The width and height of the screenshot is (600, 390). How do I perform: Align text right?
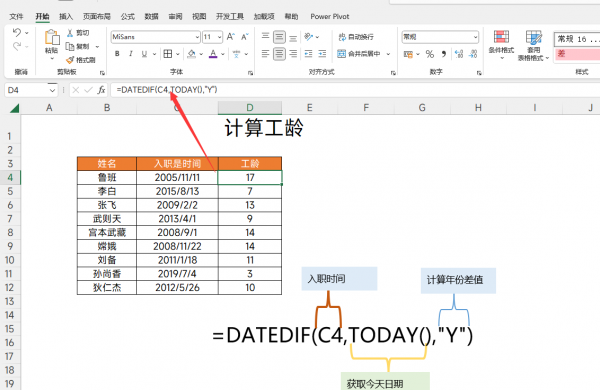pos(293,54)
